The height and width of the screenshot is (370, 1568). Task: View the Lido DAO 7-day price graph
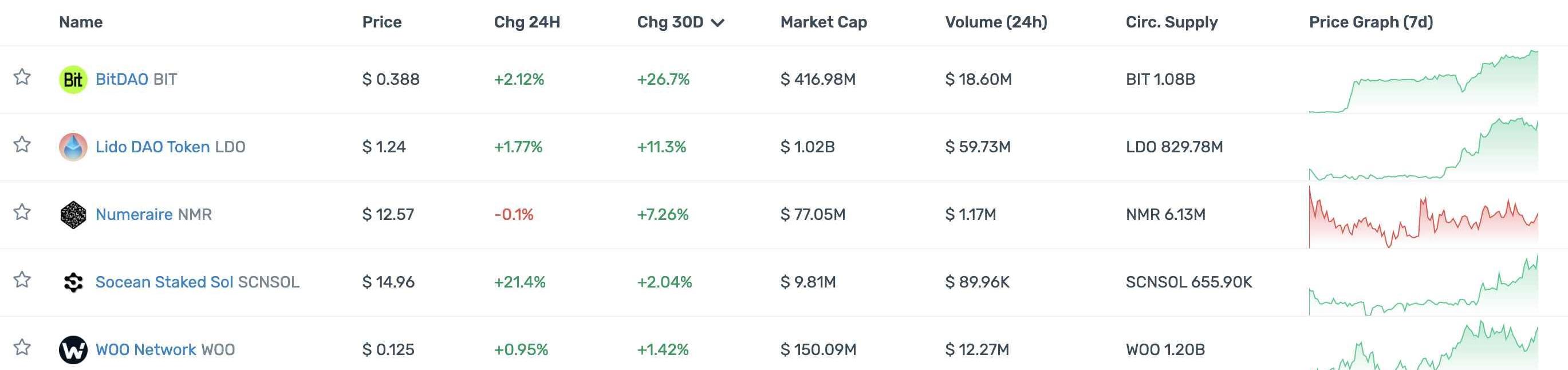click(x=1423, y=149)
